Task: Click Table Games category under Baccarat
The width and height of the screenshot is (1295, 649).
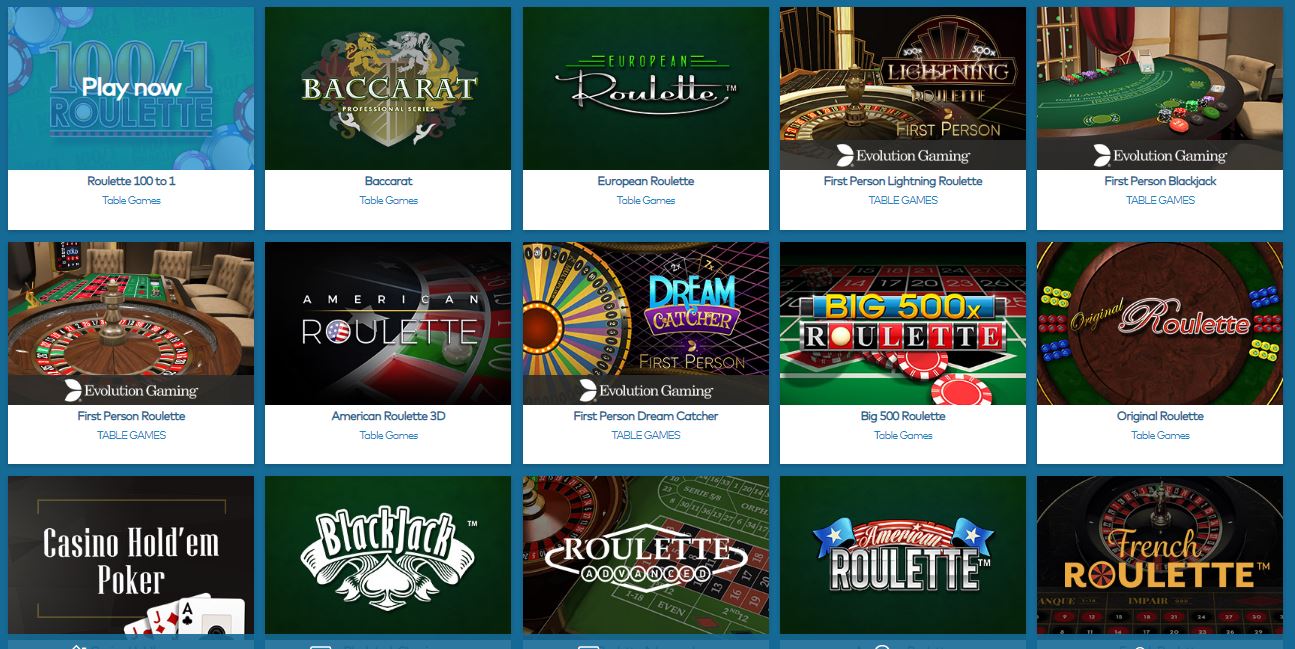Action: pos(388,200)
